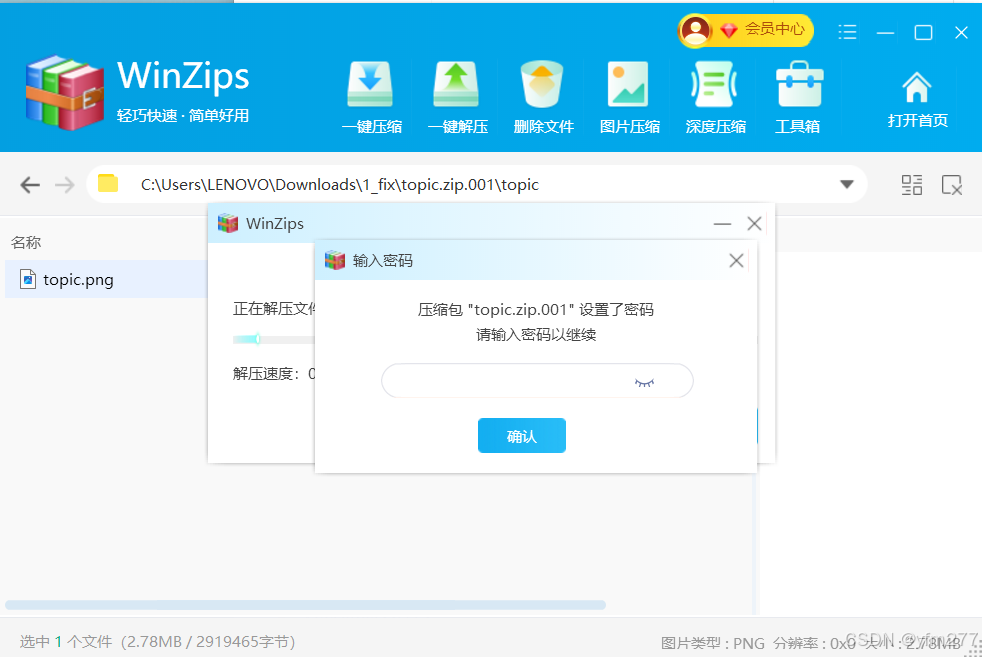
Task: Click the extraction progress bar
Action: click(274, 339)
